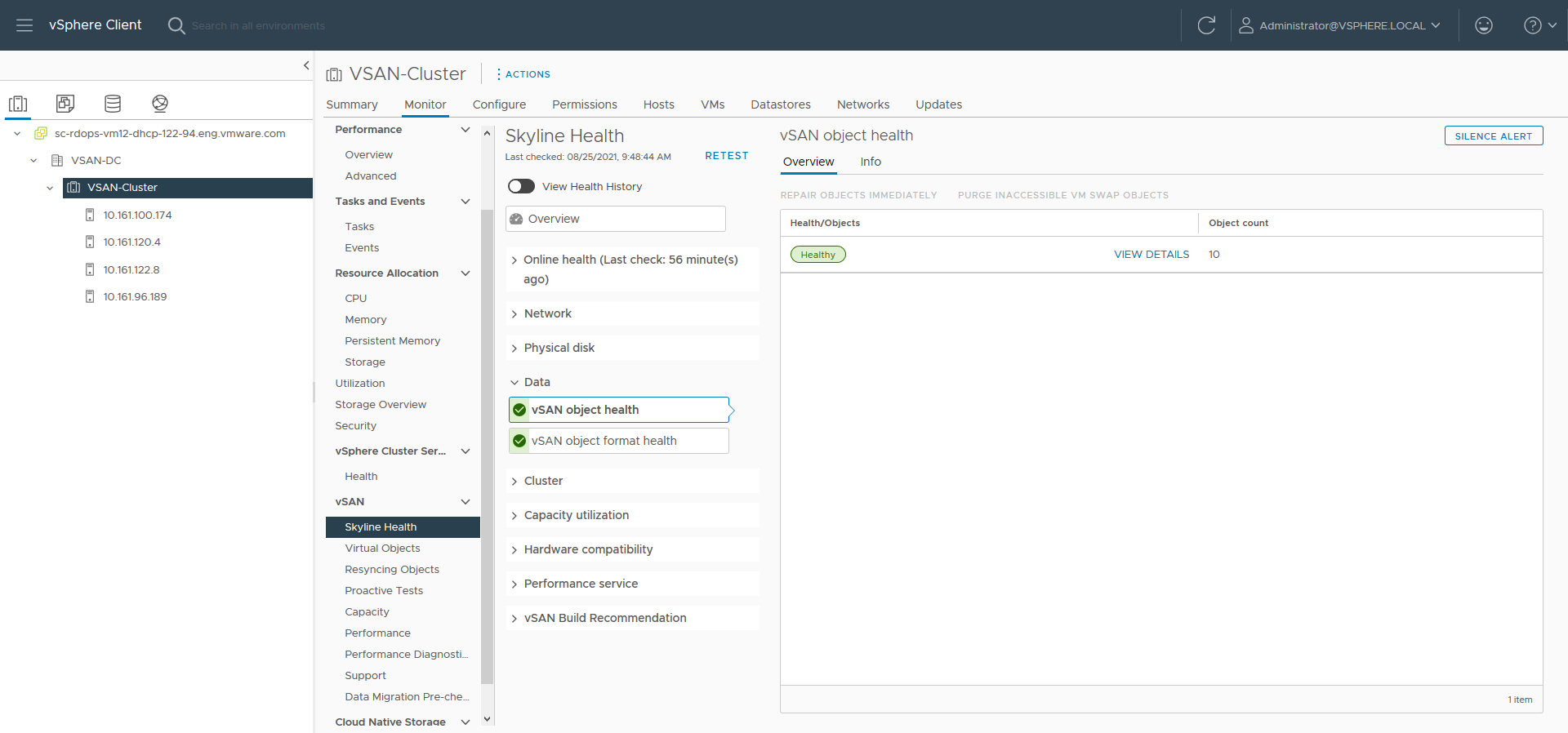Click PURGE INACCESSIBLE VM SWAP OBJECTS
This screenshot has width=1568, height=733.
(1063, 195)
